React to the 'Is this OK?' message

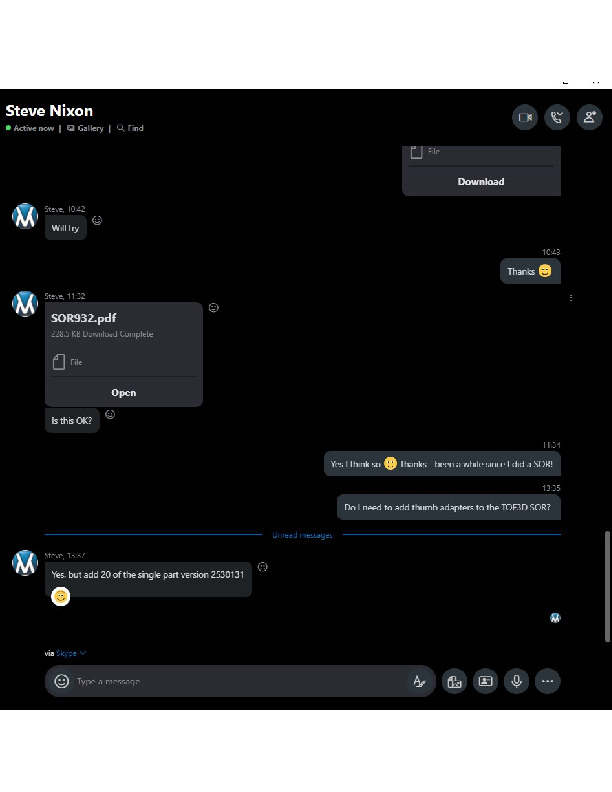pyautogui.click(x=110, y=414)
